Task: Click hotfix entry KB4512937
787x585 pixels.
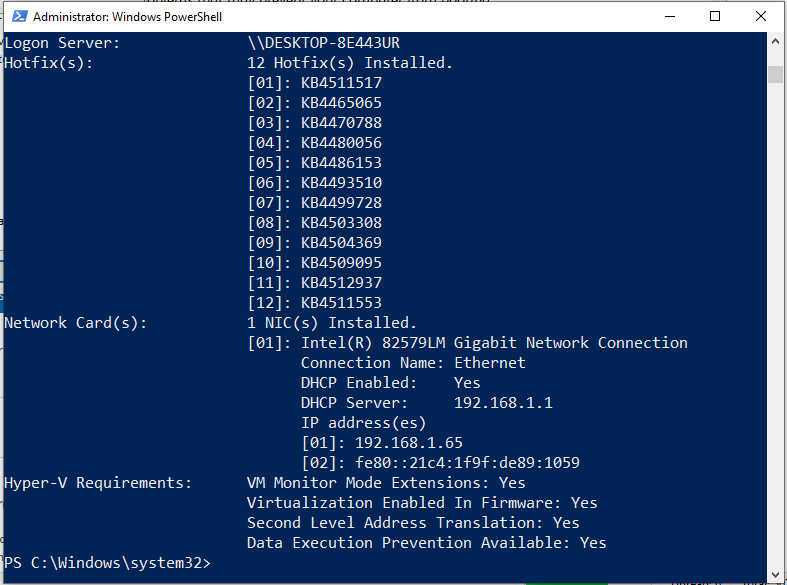Action: tap(341, 283)
